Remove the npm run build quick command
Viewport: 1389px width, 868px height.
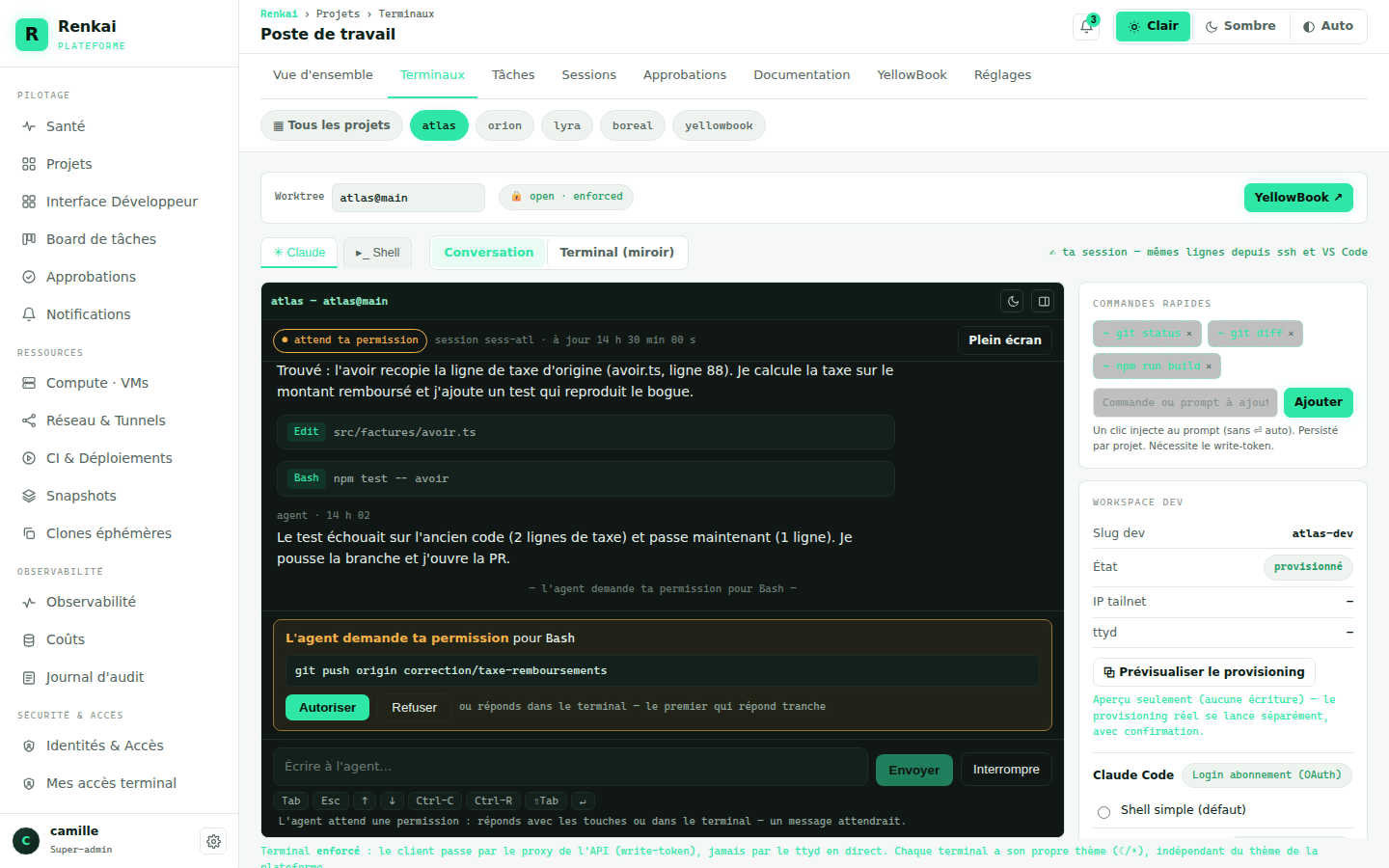coord(1209,366)
